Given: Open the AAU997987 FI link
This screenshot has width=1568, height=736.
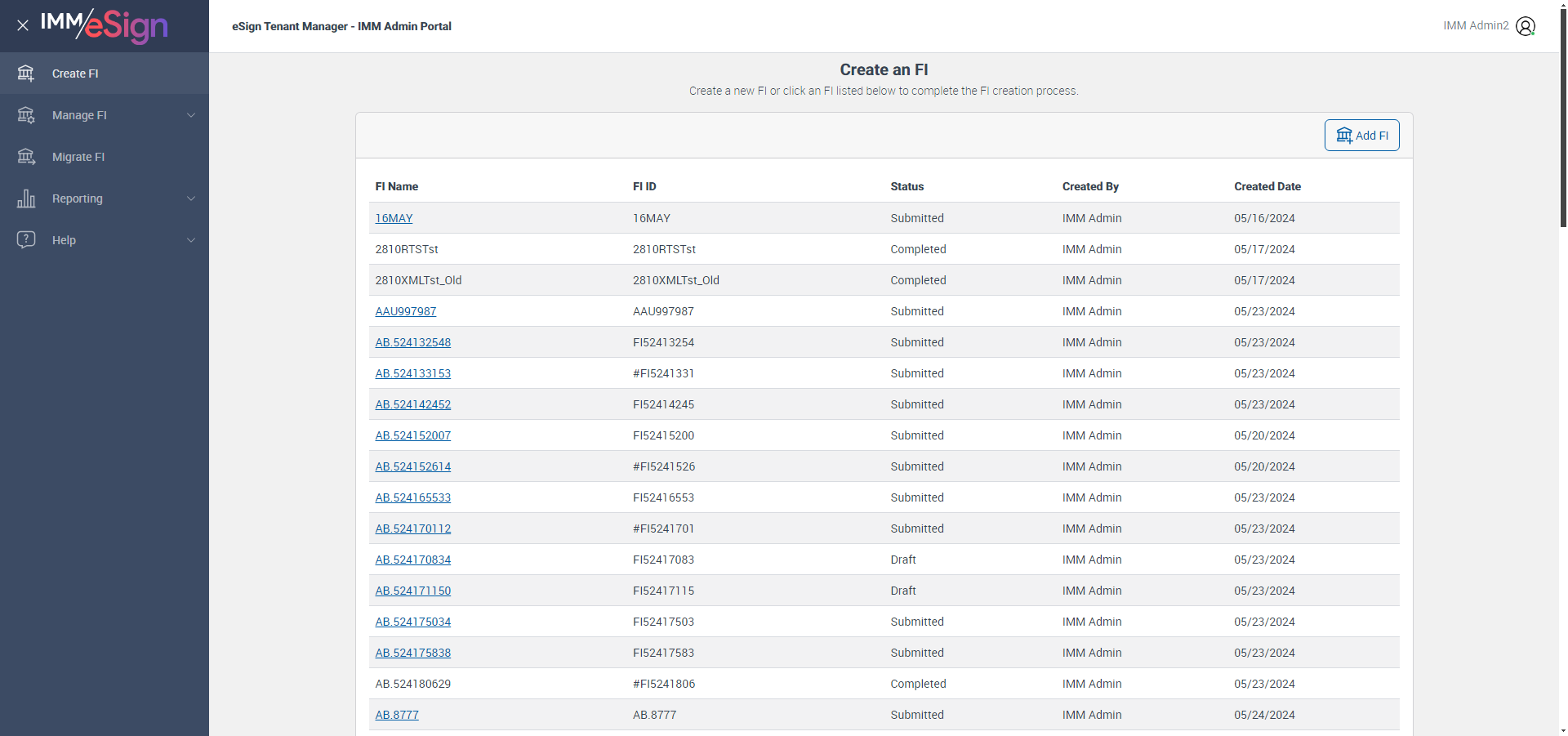Looking at the screenshot, I should (x=406, y=311).
